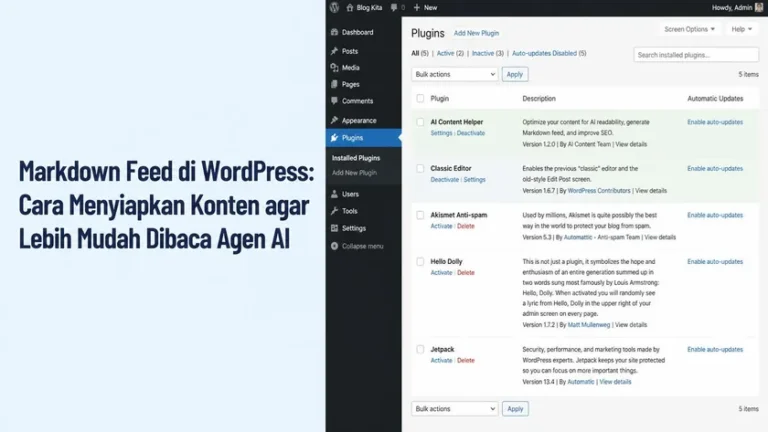Enable auto-updates for Akismet Anti-spam

coord(715,215)
